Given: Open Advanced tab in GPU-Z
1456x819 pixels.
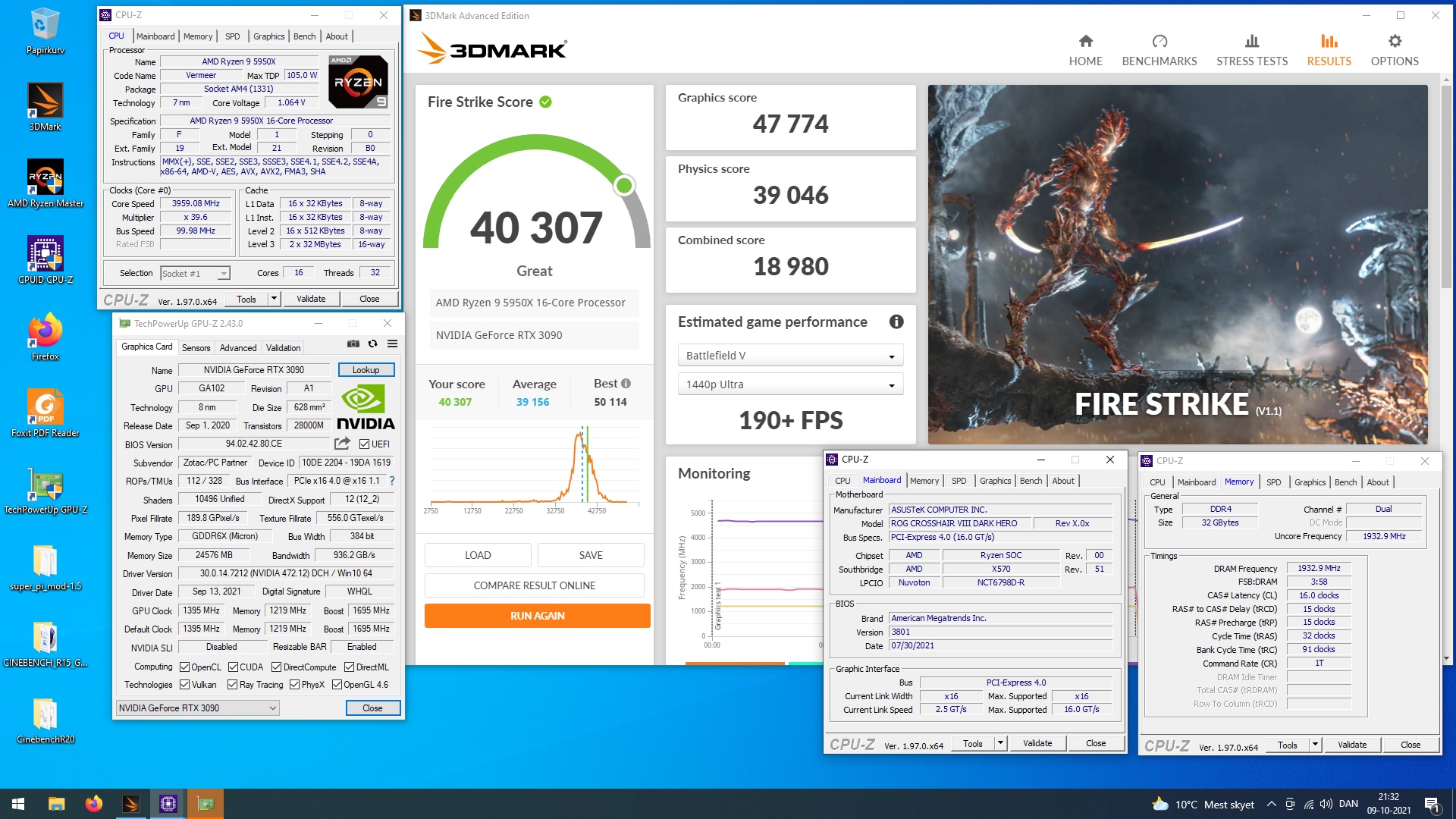Looking at the screenshot, I should [x=238, y=347].
